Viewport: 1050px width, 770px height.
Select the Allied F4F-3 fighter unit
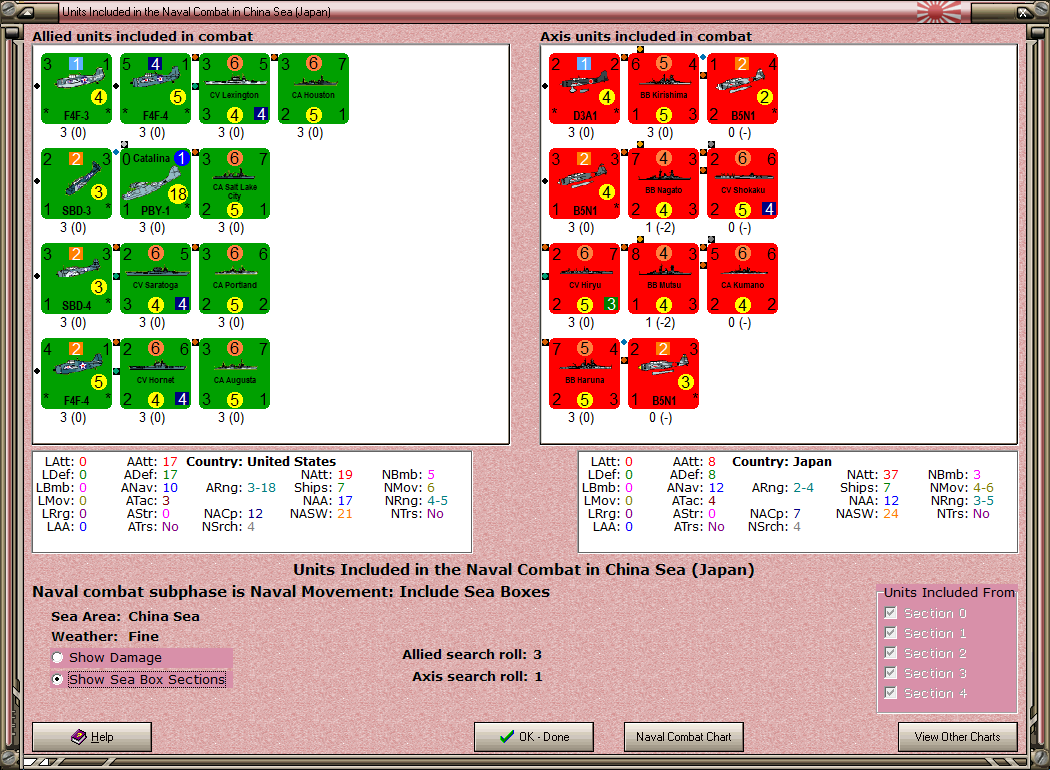coord(76,88)
